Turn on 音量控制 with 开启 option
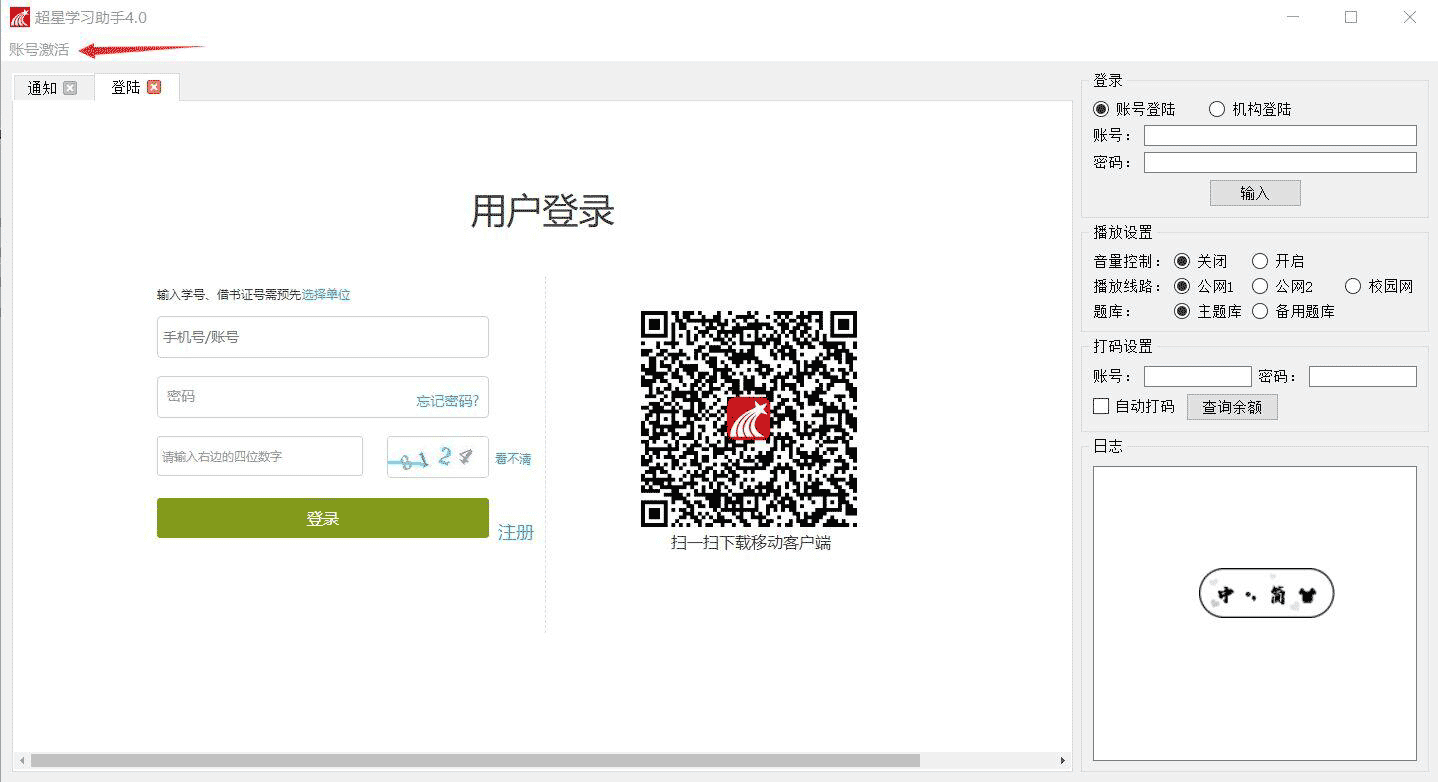The image size is (1438, 782). coord(1260,261)
